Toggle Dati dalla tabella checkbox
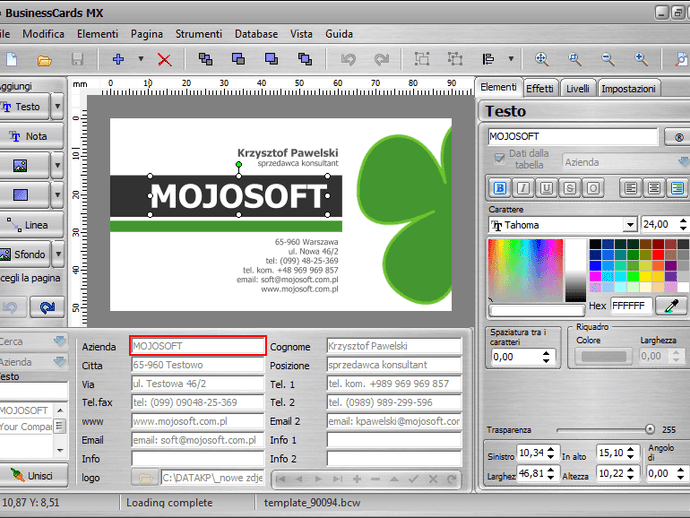Image resolution: width=690 pixels, height=518 pixels. pos(499,158)
